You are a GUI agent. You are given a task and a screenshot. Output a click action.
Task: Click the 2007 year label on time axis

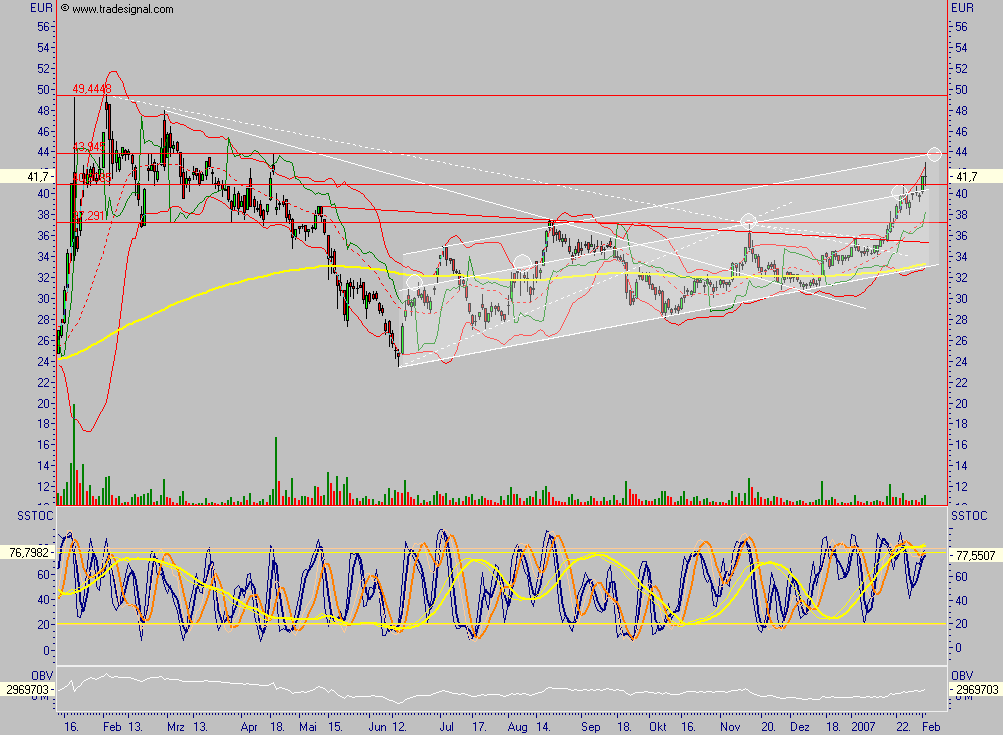[x=863, y=727]
